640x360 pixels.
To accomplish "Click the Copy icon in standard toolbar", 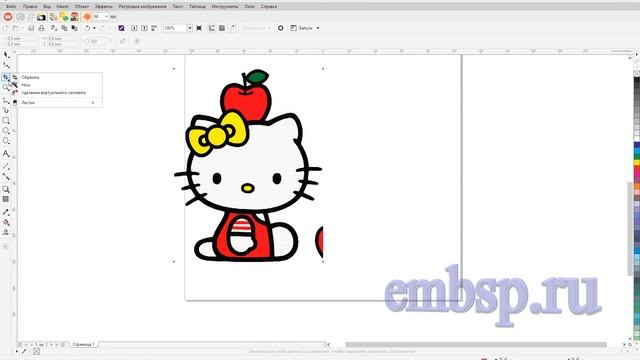I will tap(64, 28).
